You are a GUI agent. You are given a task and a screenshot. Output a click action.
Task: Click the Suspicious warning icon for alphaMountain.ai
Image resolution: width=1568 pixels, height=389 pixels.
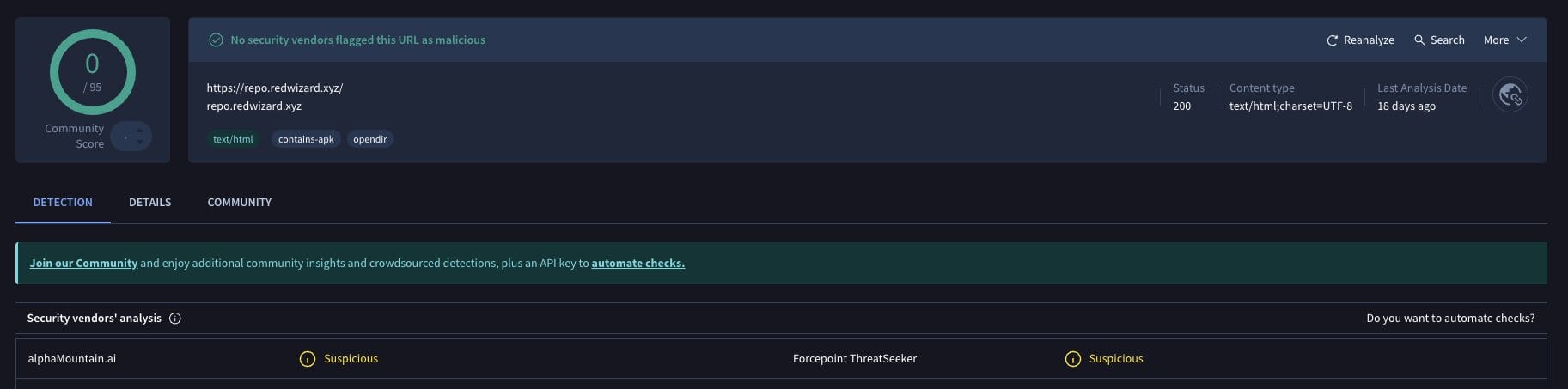click(308, 359)
